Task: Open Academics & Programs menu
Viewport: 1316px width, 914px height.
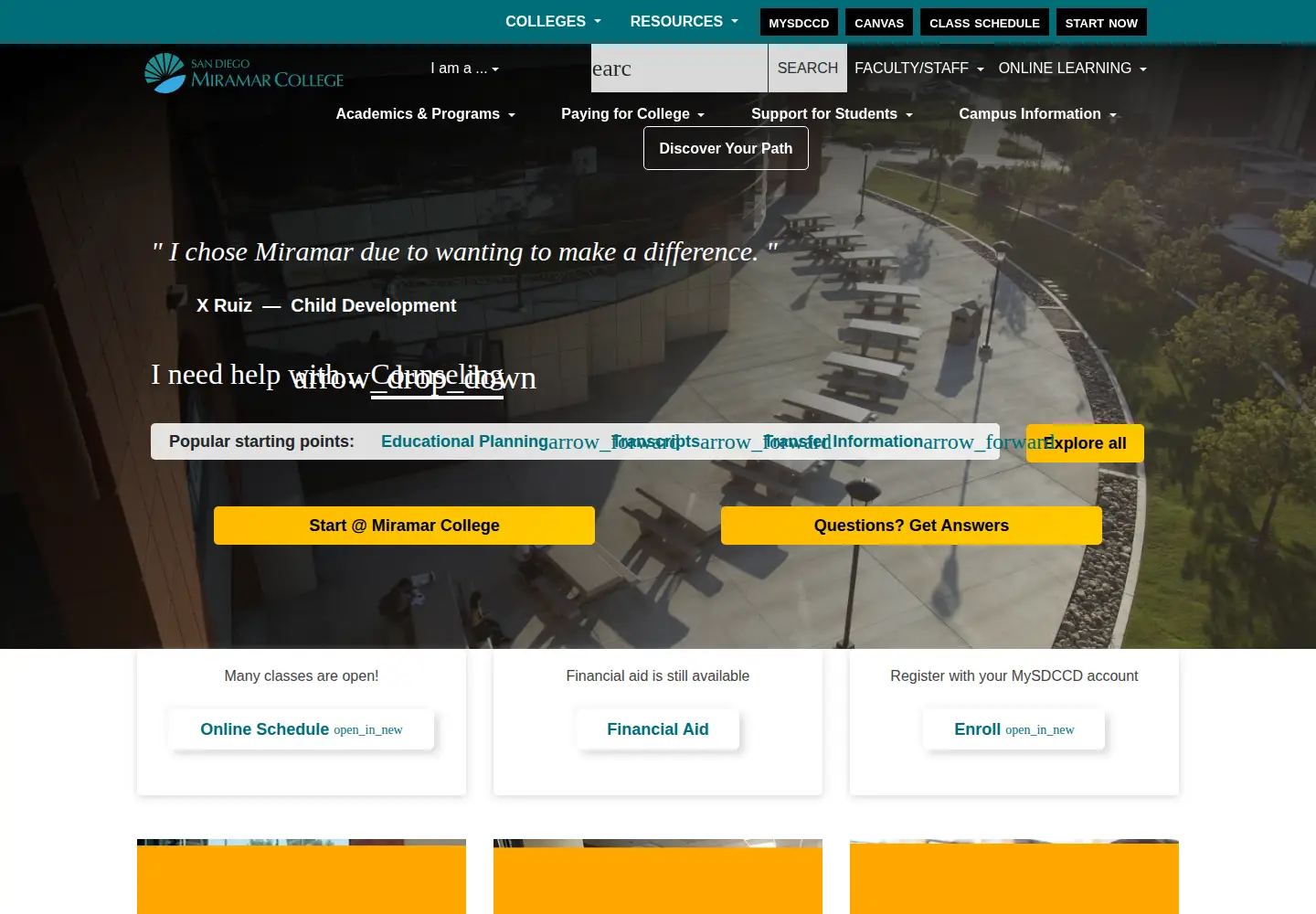Action: point(426,114)
